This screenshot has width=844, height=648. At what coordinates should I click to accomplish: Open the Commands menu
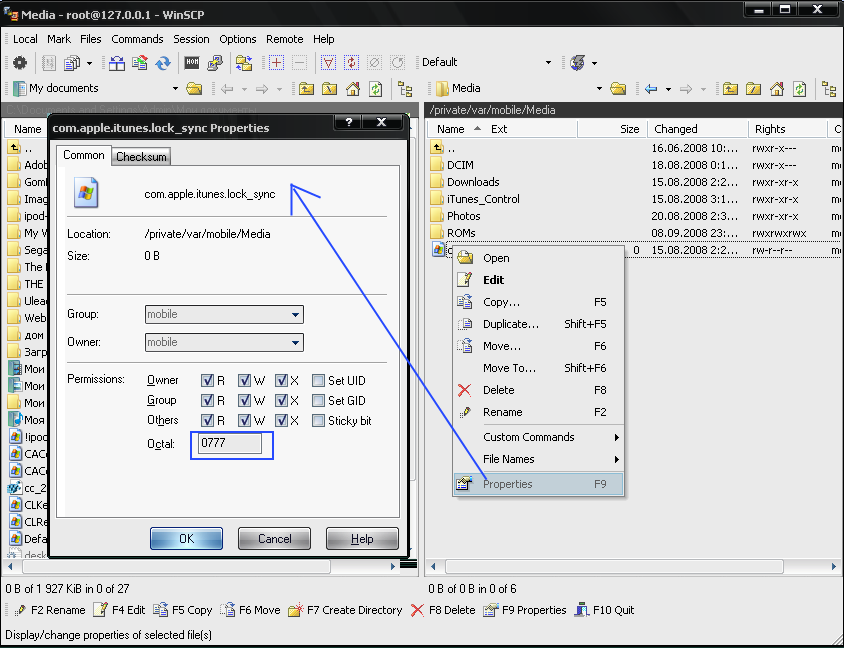click(137, 39)
